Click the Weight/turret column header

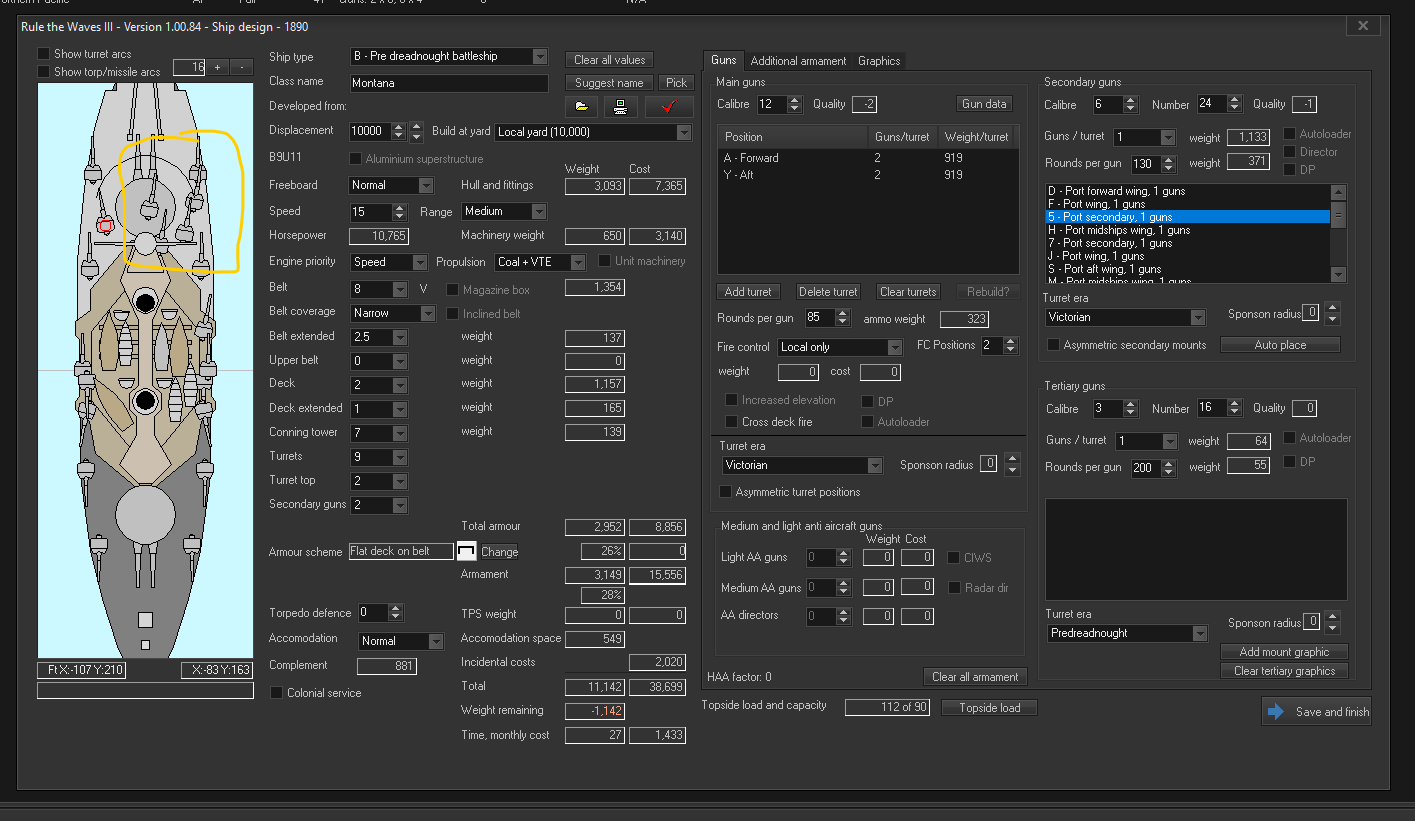coord(975,136)
